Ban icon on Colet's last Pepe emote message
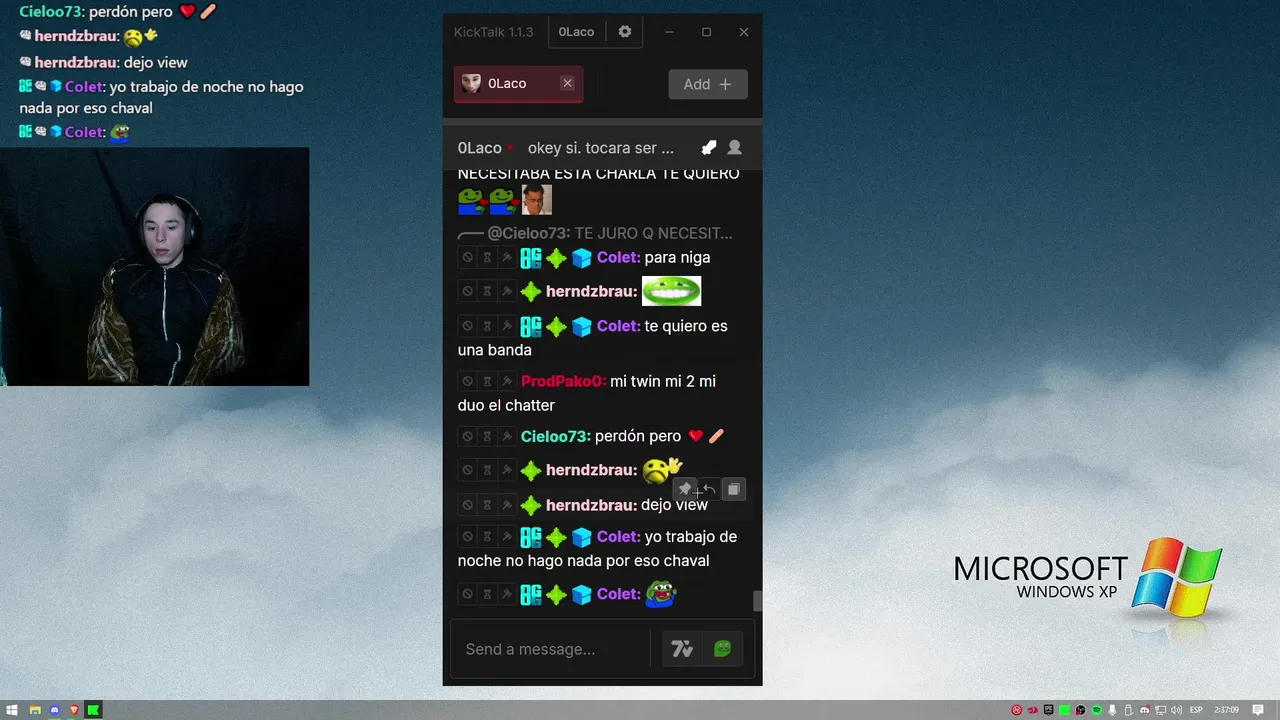Image resolution: width=1280 pixels, height=720 pixels. 467,595
